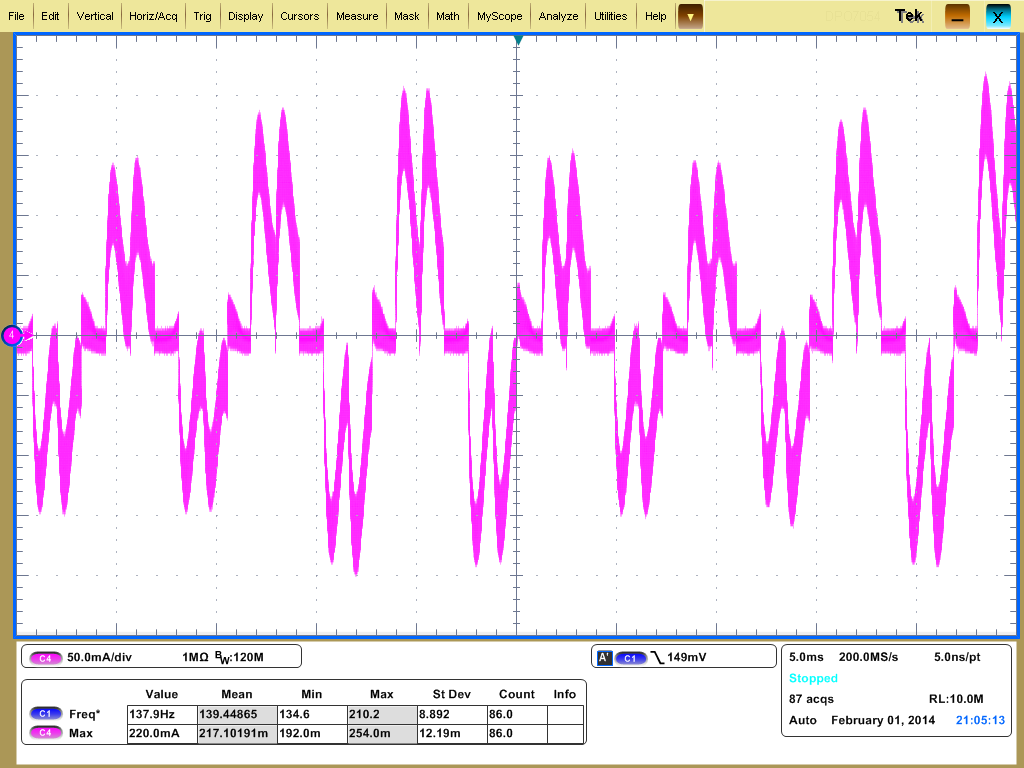Open the Trig menu

[x=202, y=15]
